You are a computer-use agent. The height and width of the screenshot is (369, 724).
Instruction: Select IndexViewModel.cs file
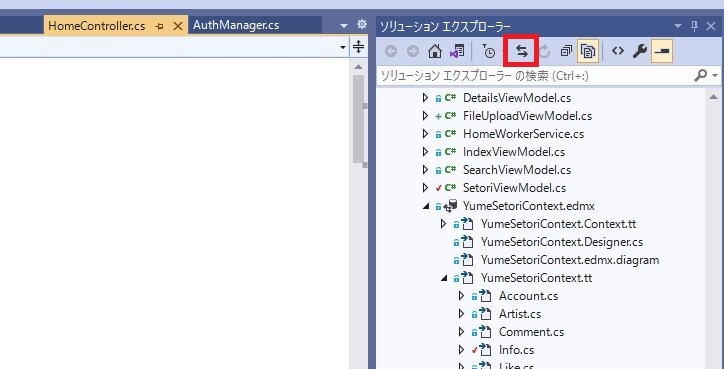point(514,152)
